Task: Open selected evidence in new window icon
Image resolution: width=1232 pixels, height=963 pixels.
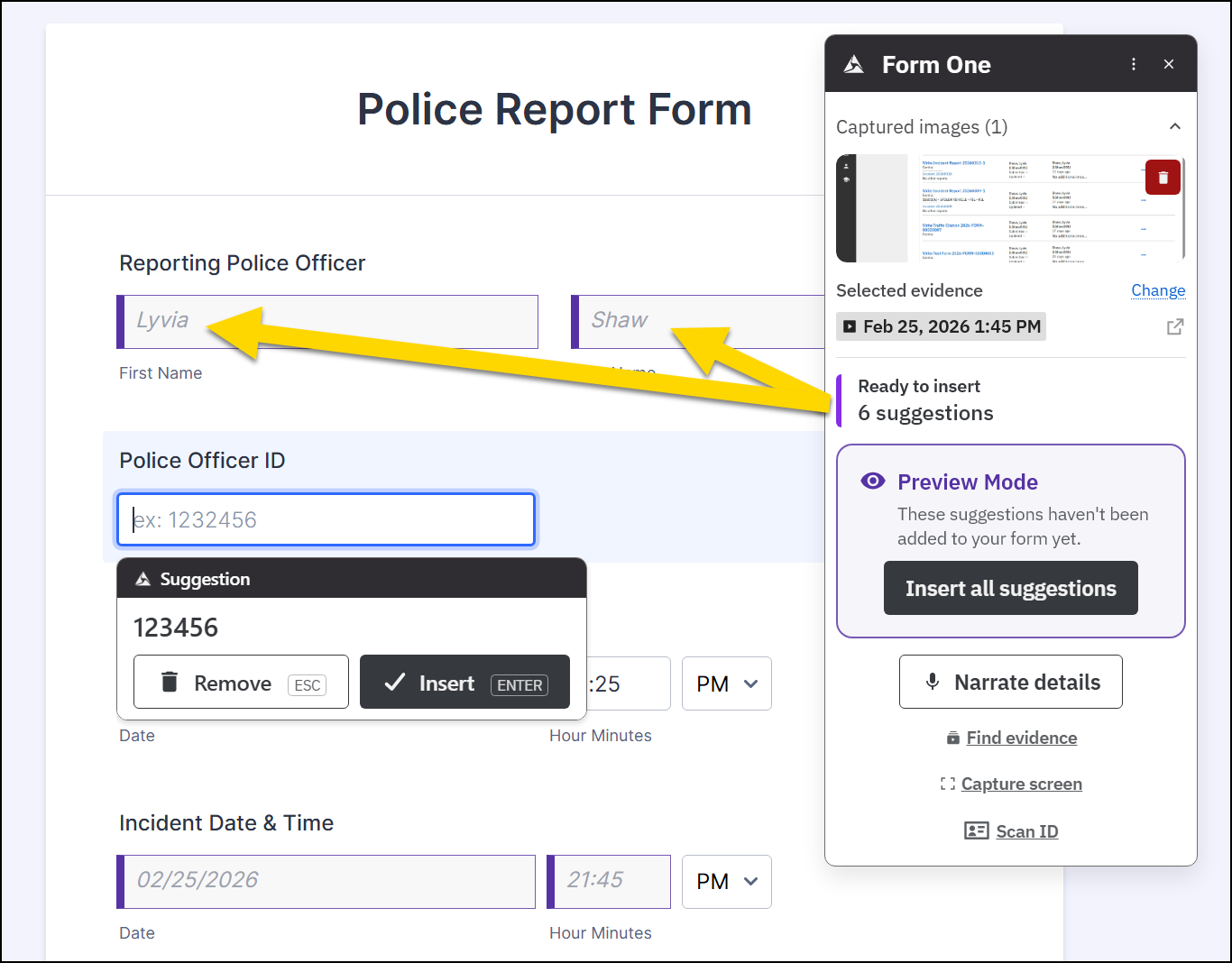Action: point(1174,326)
